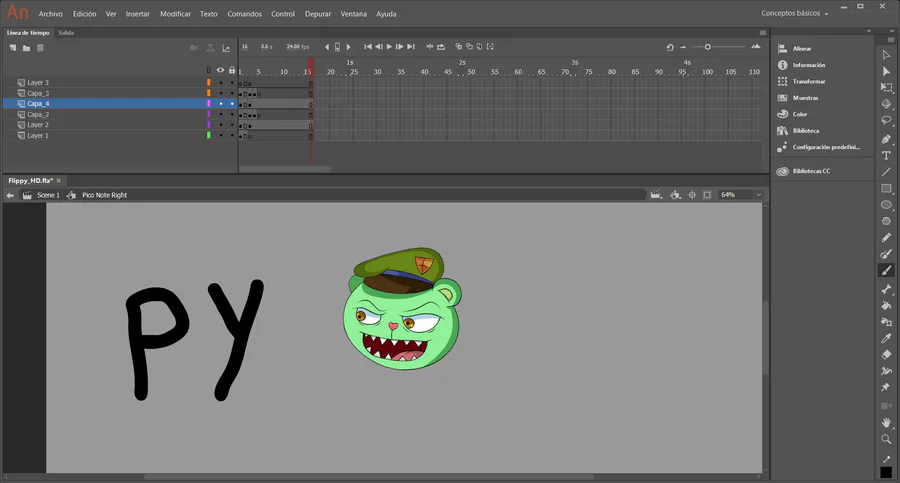Toggle visibility of Capa_3
This screenshot has height=483, width=900.
[x=221, y=93]
